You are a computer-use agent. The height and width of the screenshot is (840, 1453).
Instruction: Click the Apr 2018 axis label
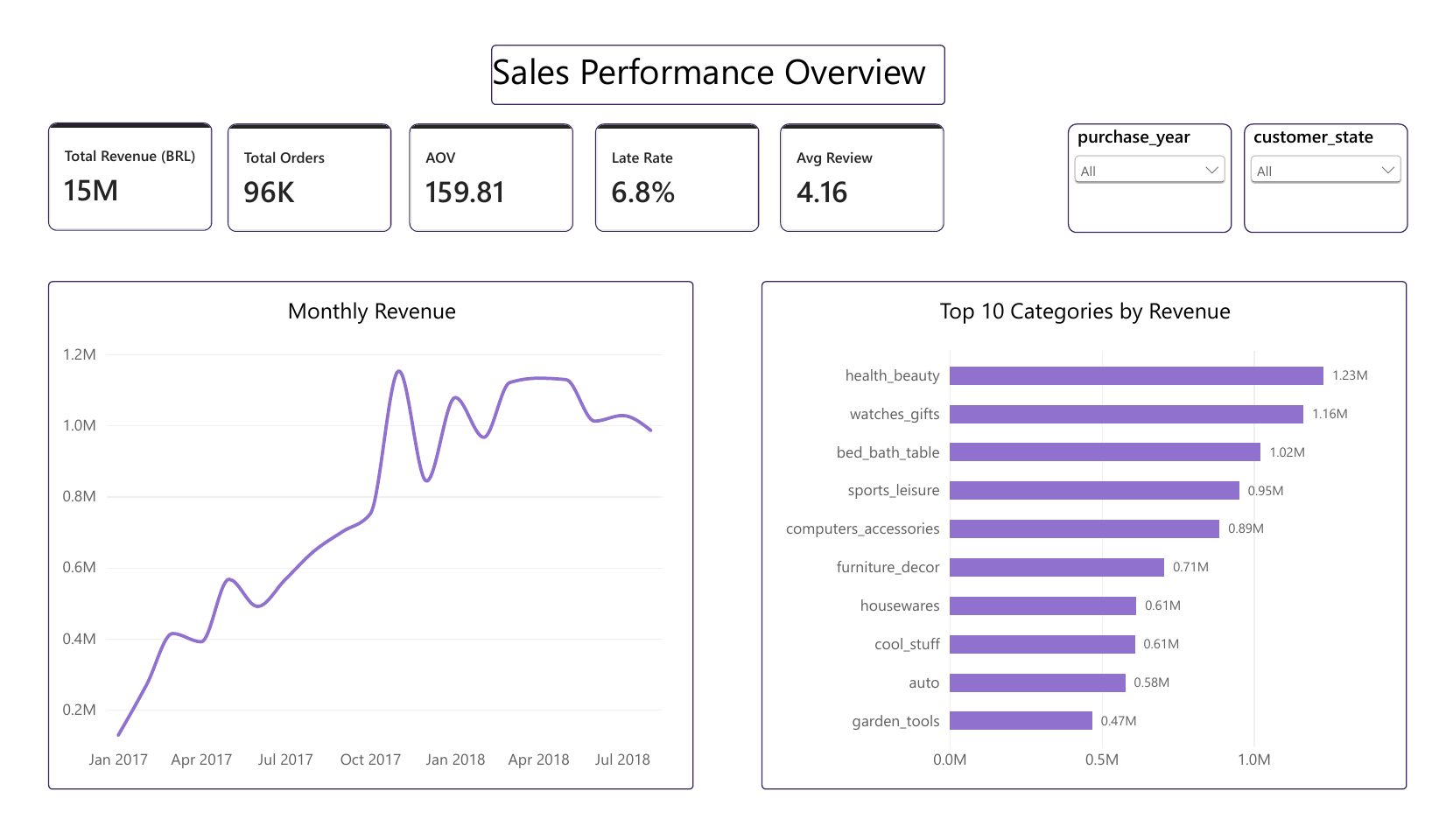(538, 759)
